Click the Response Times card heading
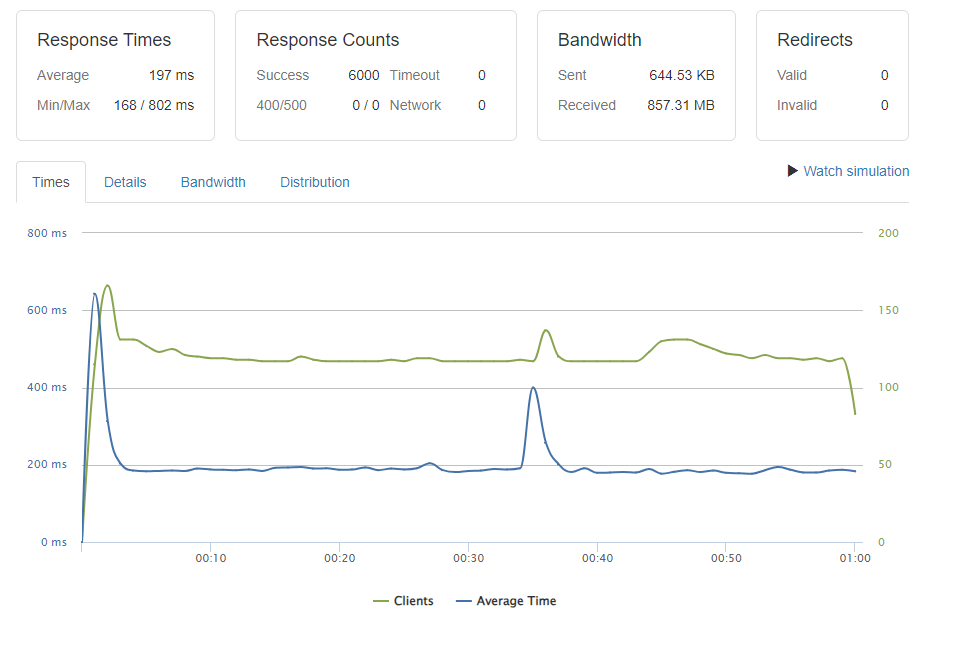The image size is (962, 654). 104,40
